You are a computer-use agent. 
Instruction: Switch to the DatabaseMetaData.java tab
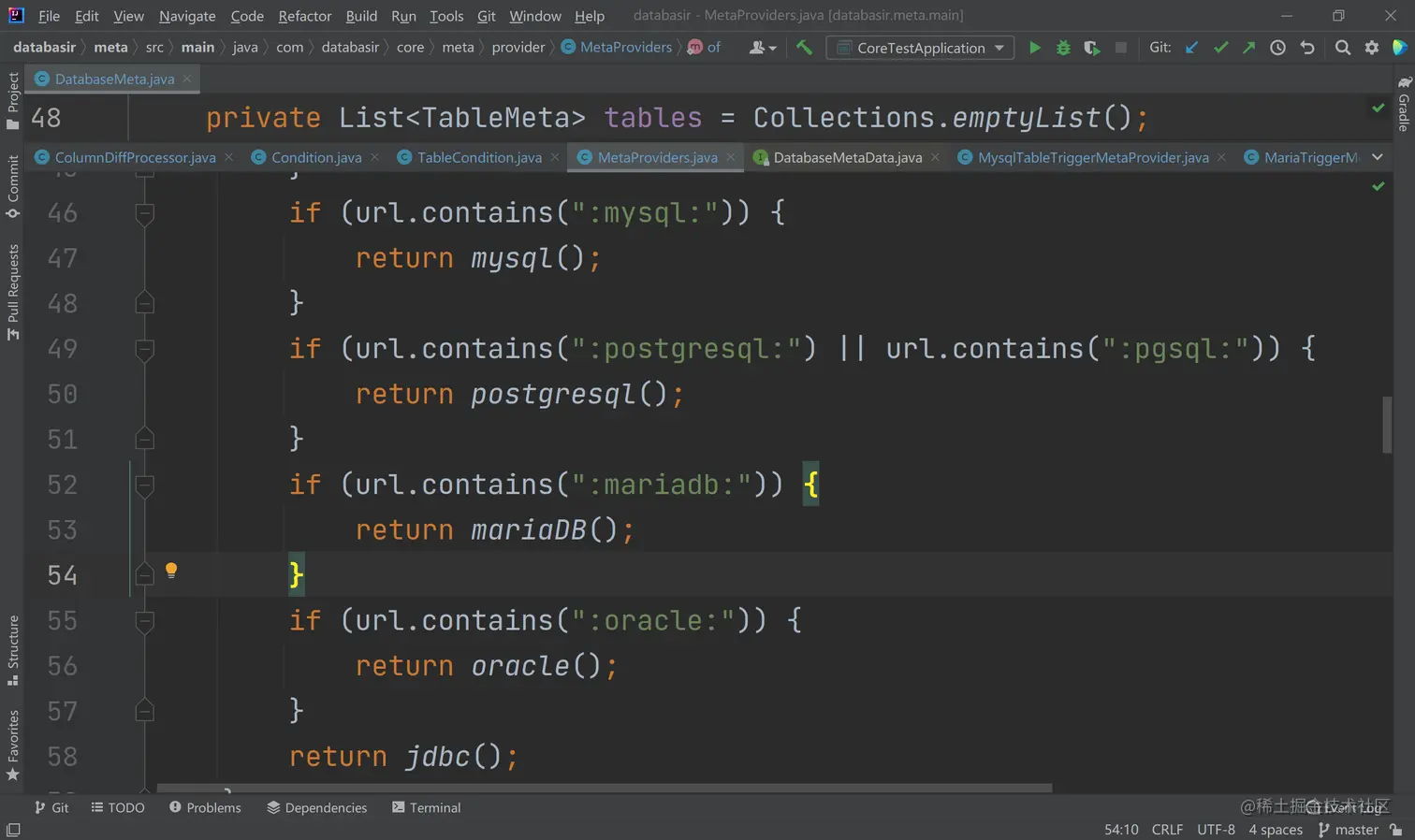point(847,157)
